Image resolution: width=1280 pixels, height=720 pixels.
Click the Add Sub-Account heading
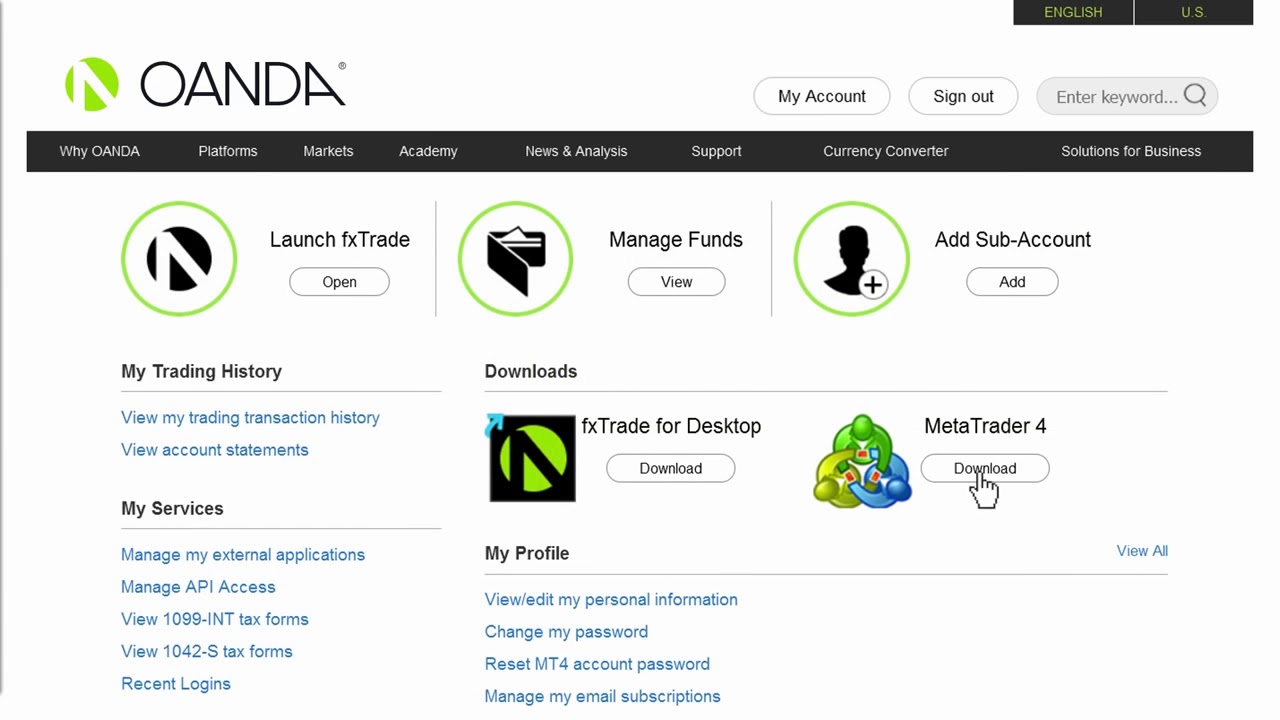1012,240
